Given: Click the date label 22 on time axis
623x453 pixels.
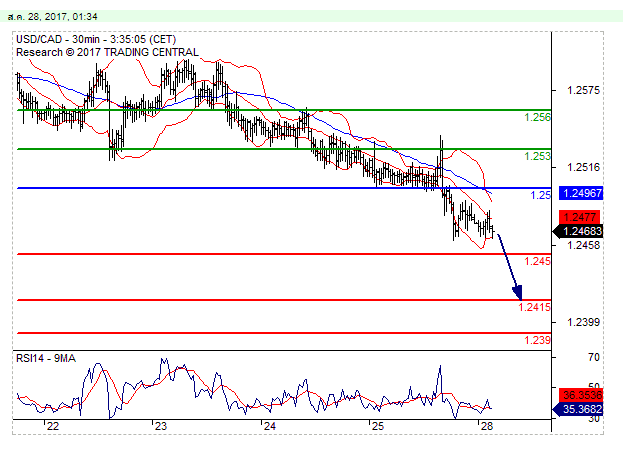Looking at the screenshot, I should pyautogui.click(x=53, y=426).
